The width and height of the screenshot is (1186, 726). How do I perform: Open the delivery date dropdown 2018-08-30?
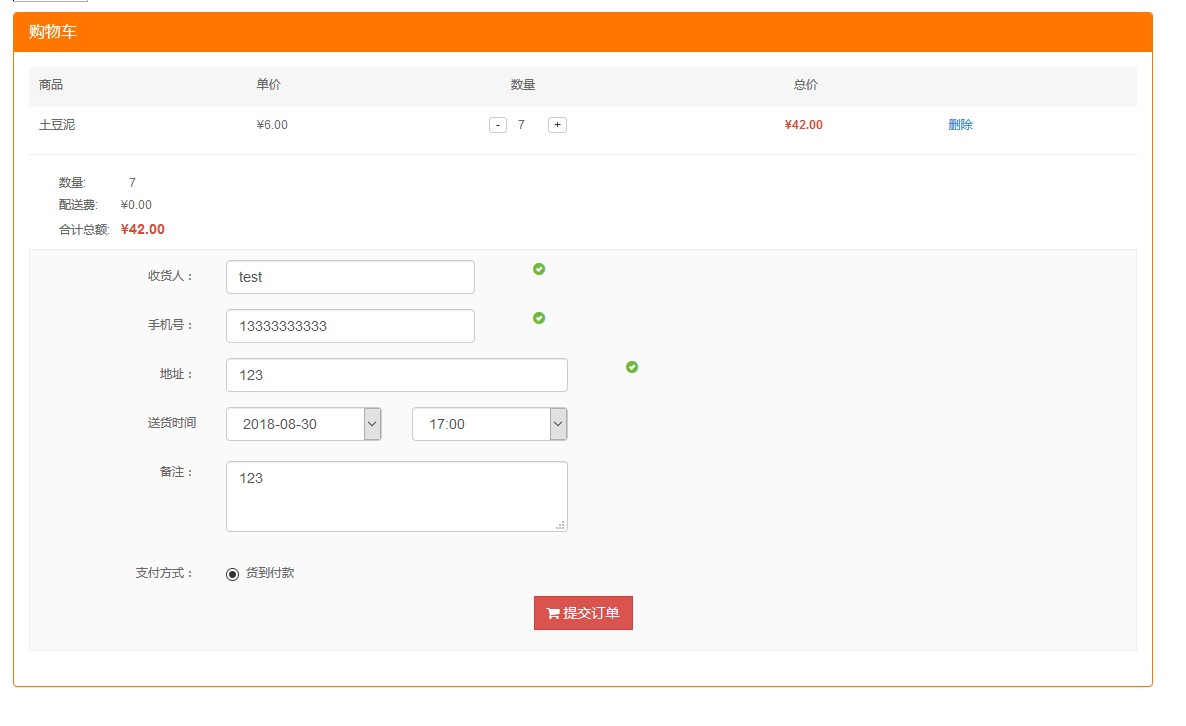click(303, 424)
